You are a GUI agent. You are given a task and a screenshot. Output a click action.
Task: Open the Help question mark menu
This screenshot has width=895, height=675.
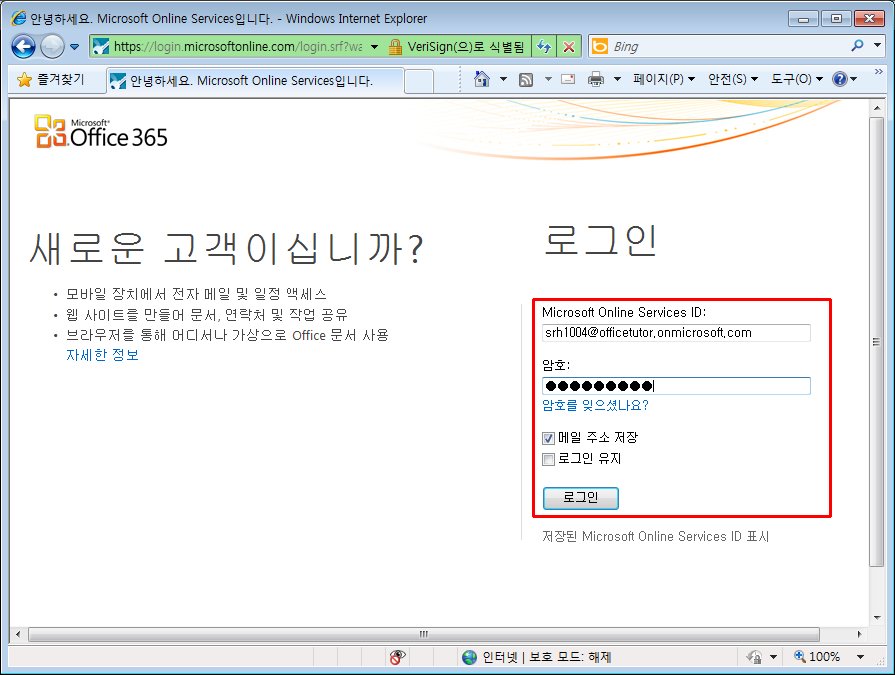click(x=845, y=79)
